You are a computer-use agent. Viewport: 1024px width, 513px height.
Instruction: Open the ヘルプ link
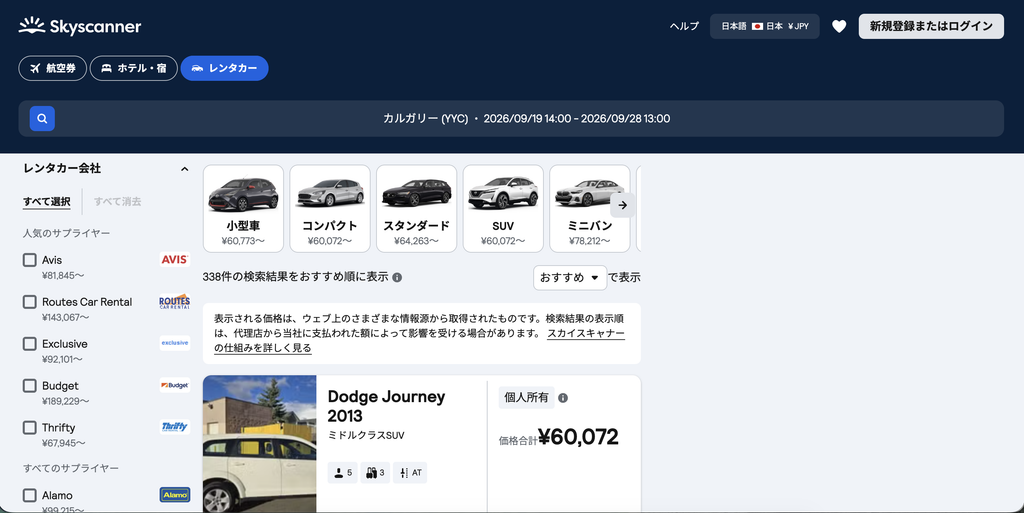point(684,26)
